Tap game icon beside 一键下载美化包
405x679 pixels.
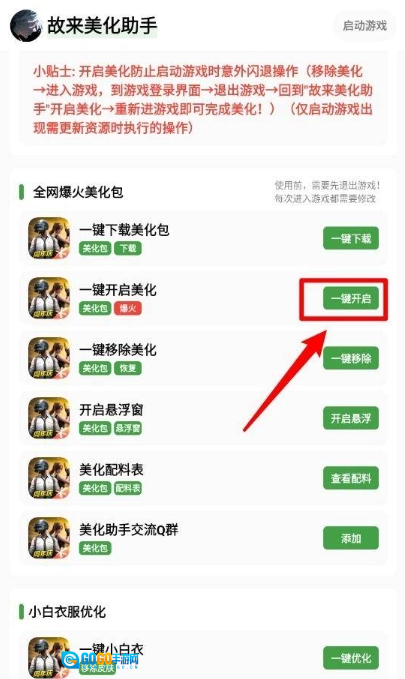pos(49,238)
